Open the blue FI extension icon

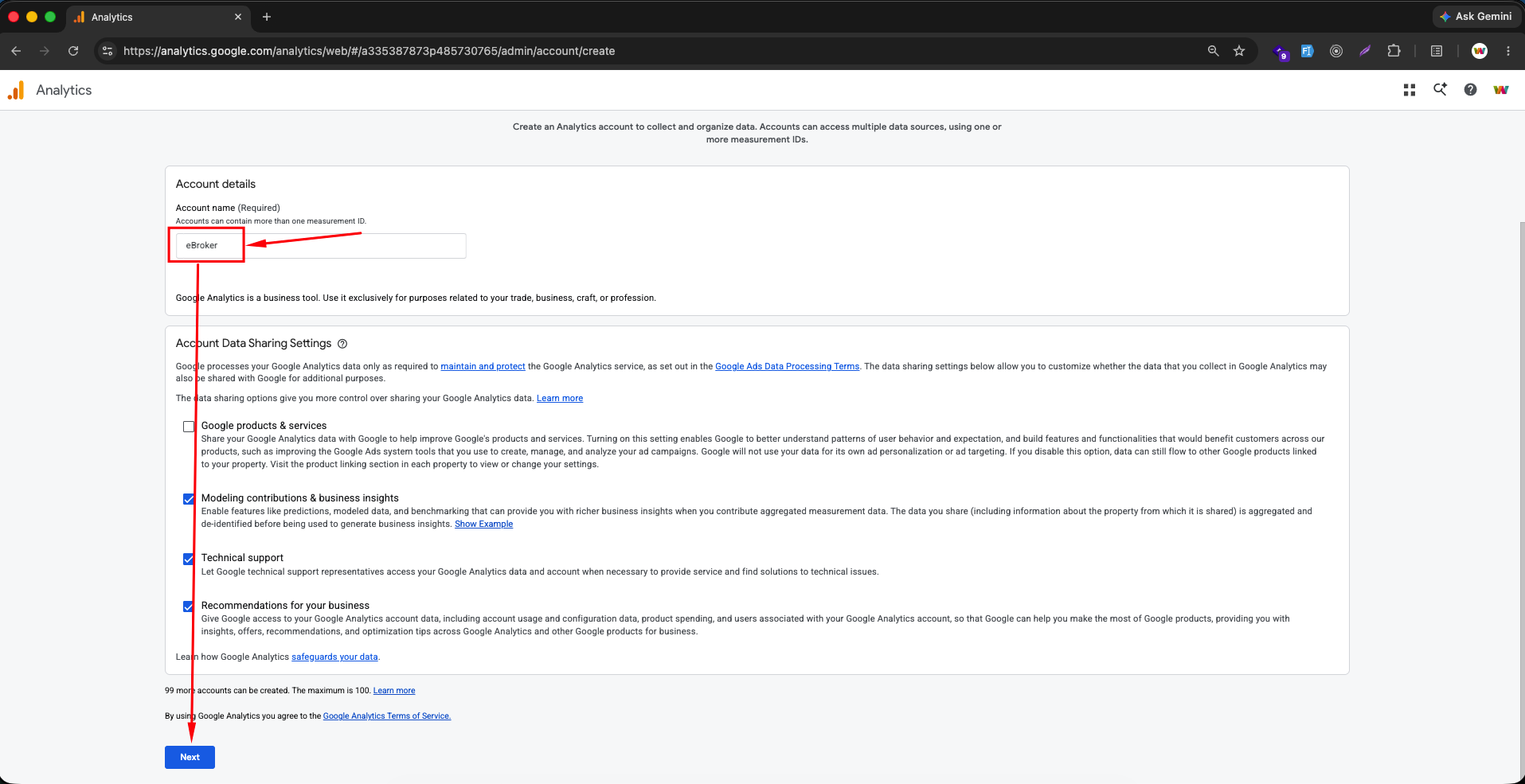(1307, 51)
